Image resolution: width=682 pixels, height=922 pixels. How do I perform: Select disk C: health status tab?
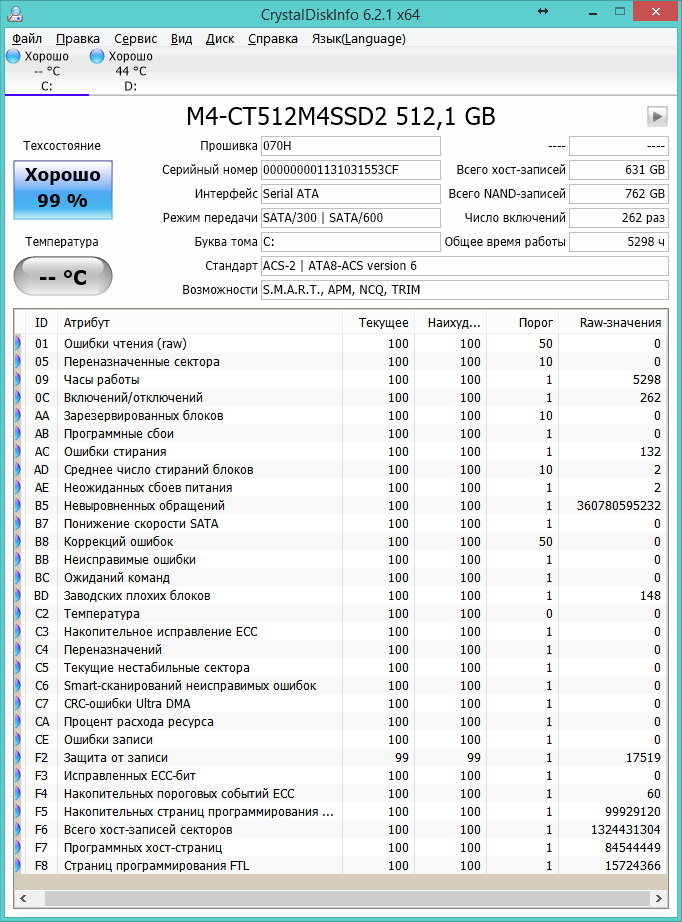pos(46,71)
